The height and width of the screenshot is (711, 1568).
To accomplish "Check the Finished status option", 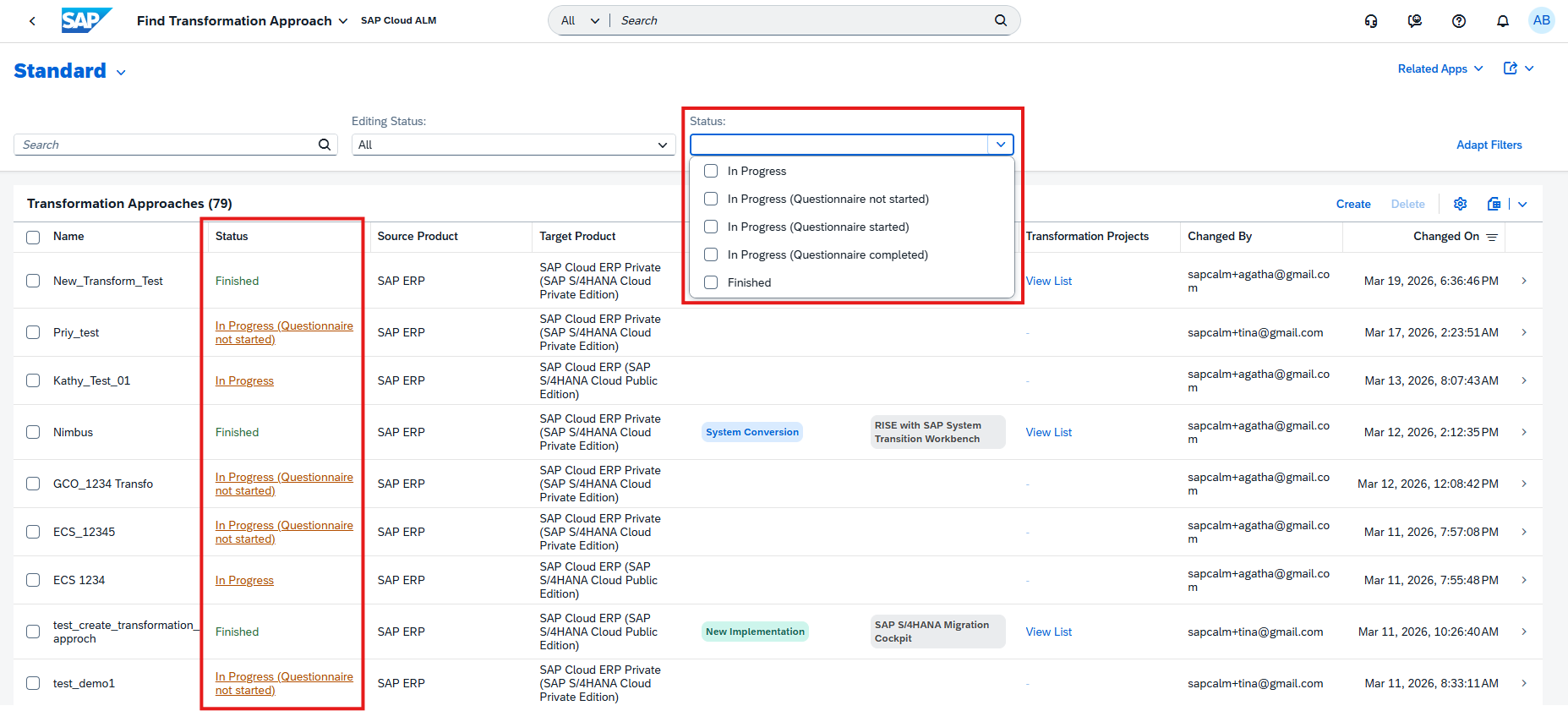I will pyautogui.click(x=711, y=282).
